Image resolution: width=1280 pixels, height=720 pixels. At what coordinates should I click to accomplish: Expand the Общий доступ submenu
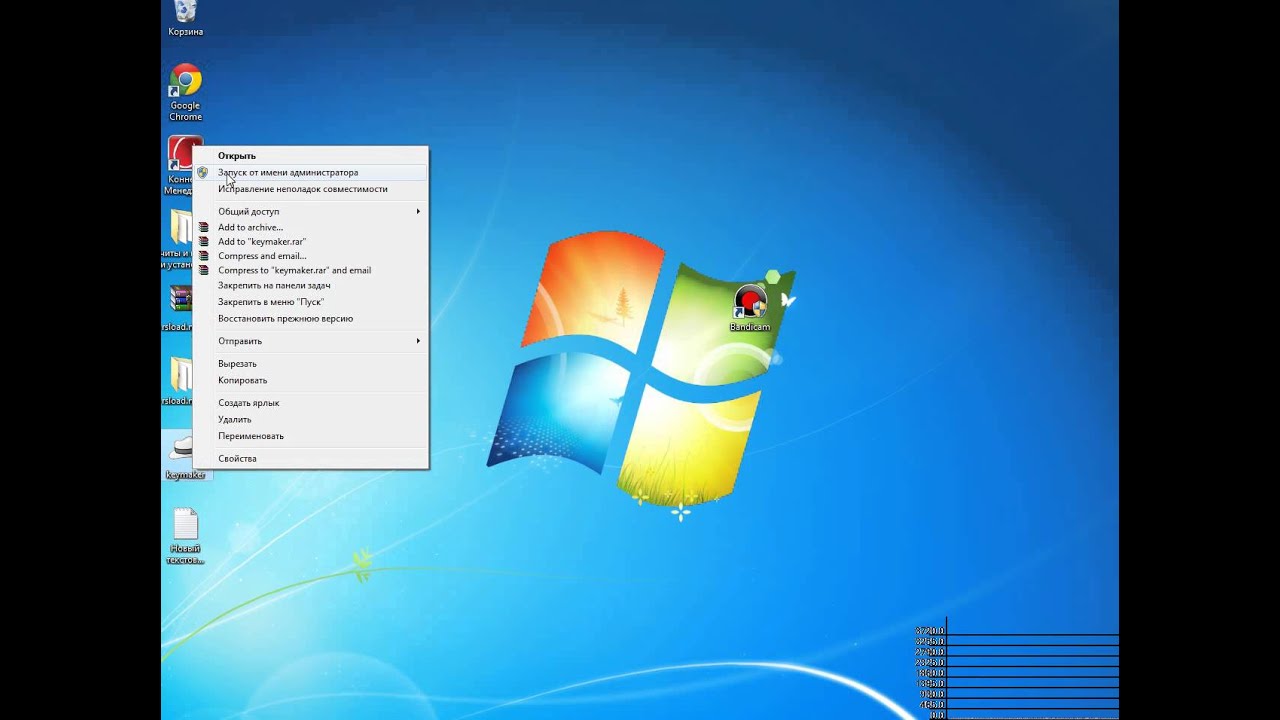click(x=311, y=212)
